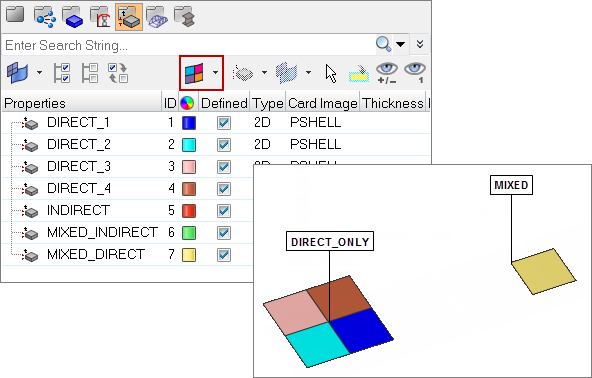
Task: Open the Beam Section view icon
Action: pyautogui.click(x=185, y=17)
